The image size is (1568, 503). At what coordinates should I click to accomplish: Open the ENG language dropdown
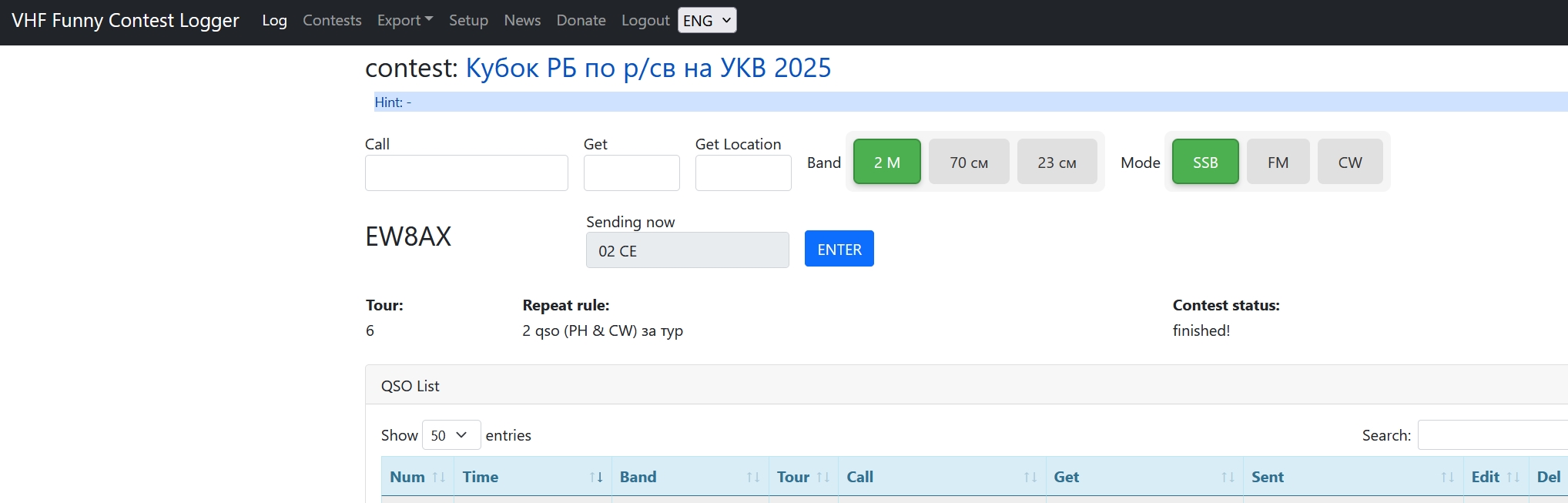pos(706,21)
